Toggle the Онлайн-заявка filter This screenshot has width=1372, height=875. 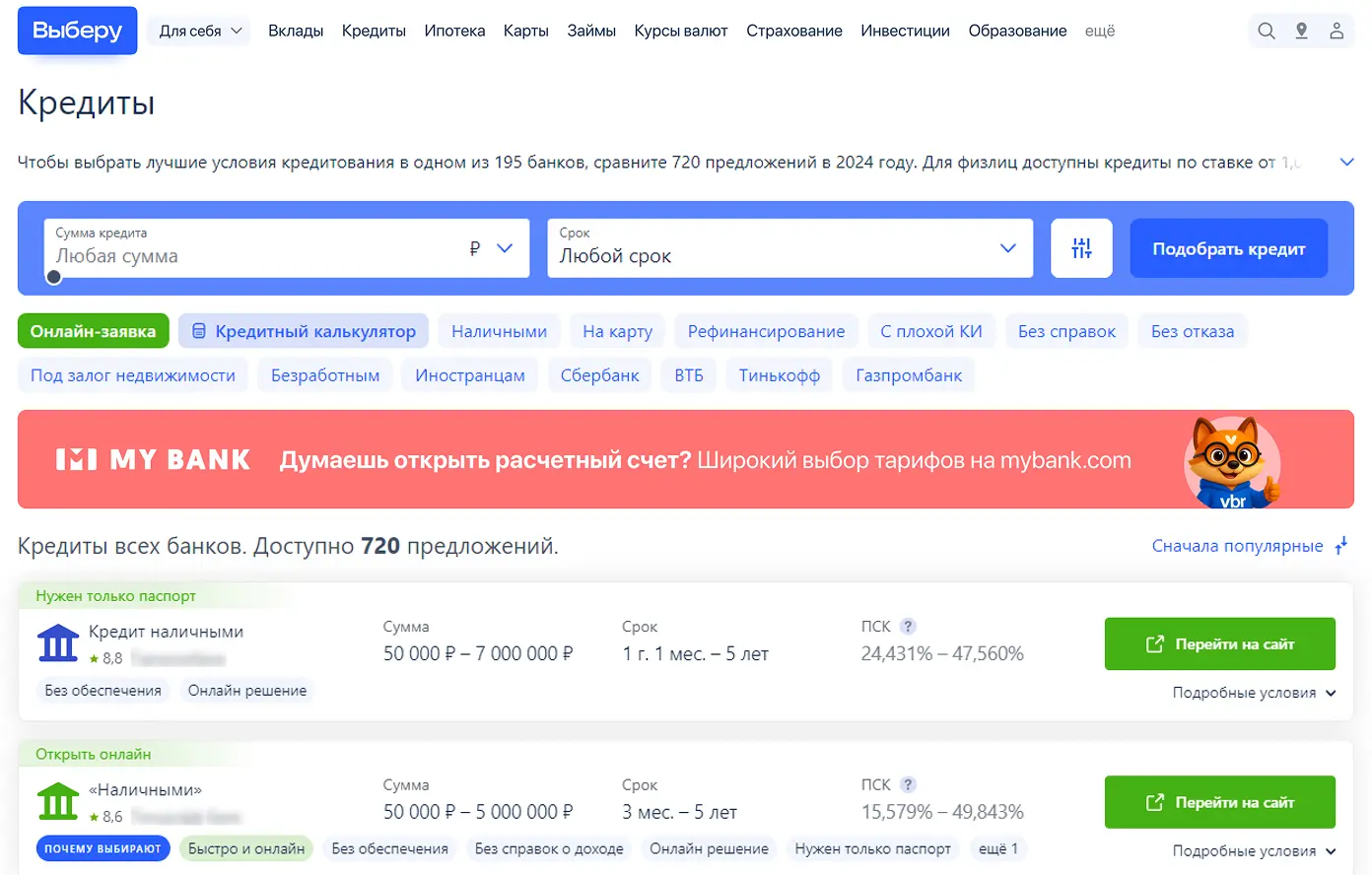93,331
